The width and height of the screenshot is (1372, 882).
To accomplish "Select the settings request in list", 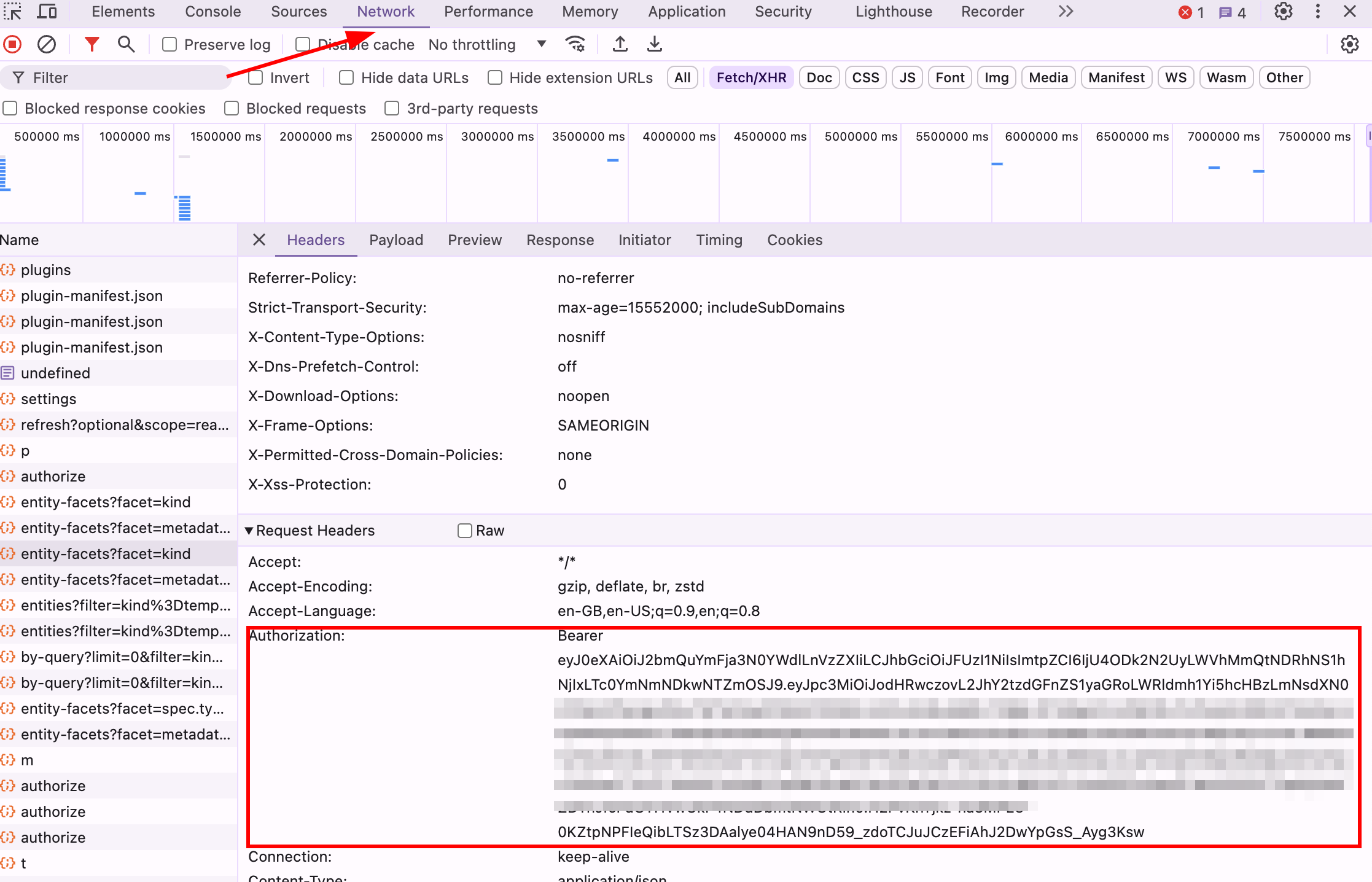I will pyautogui.click(x=49, y=399).
